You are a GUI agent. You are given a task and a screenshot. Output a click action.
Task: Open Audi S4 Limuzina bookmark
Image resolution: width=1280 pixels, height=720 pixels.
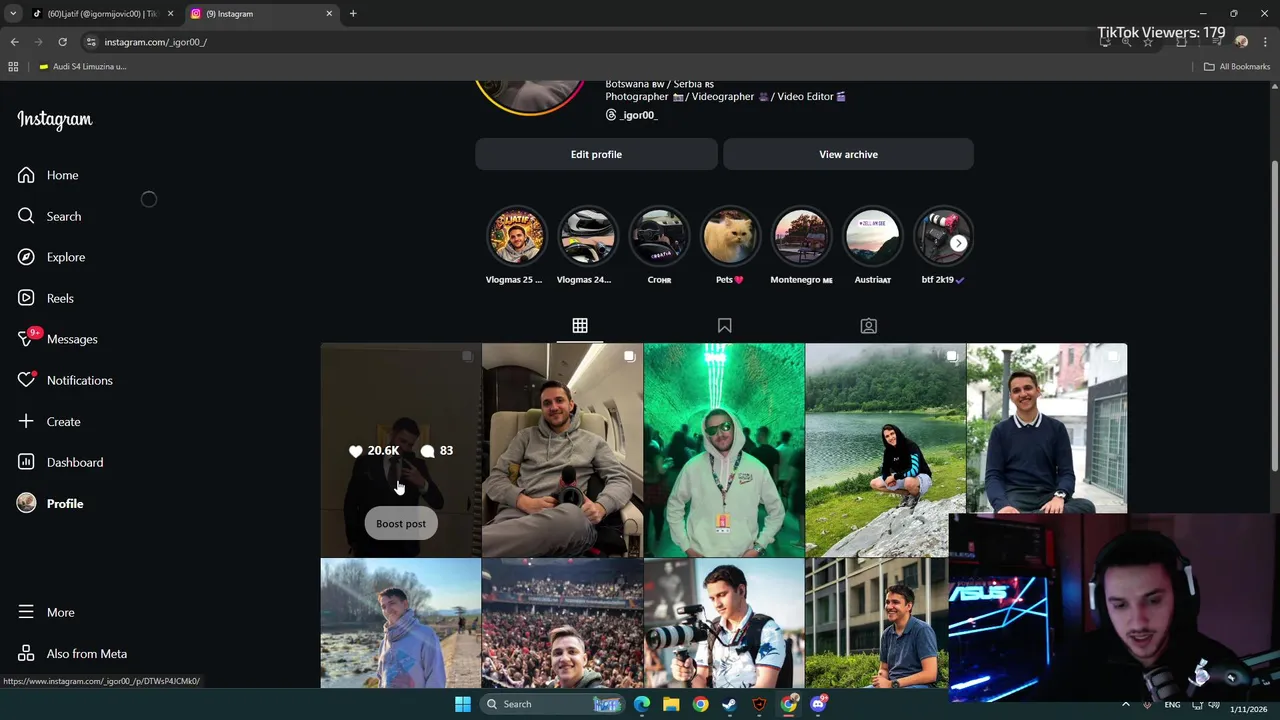(x=83, y=67)
